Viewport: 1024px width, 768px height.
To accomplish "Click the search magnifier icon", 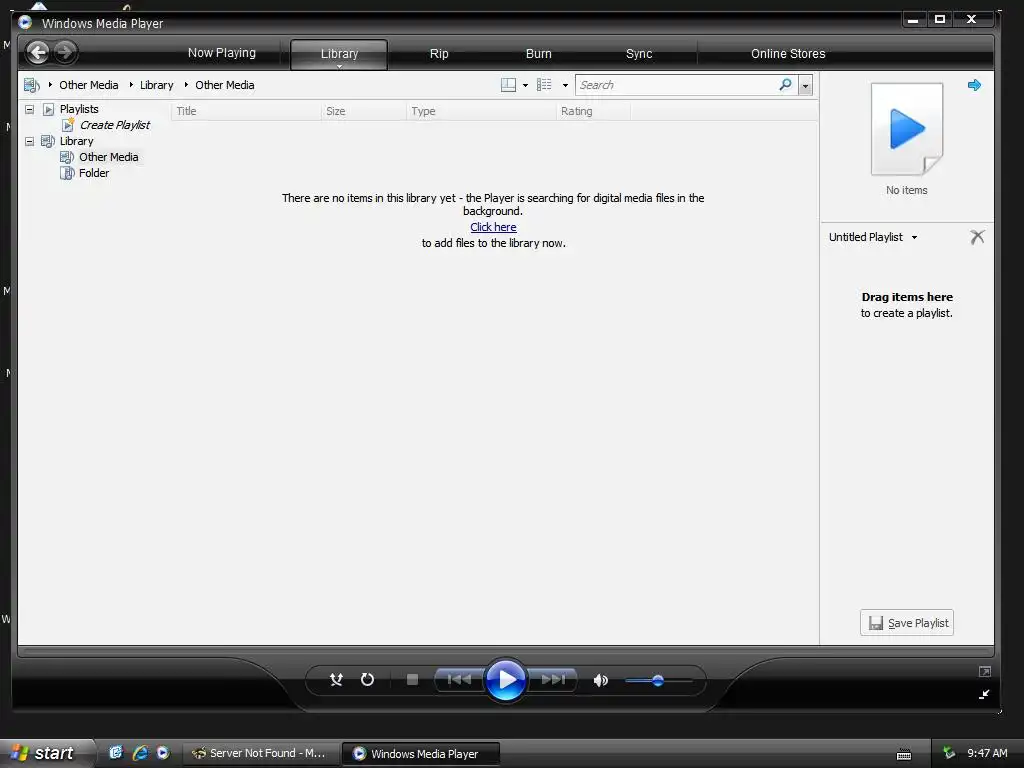I will [786, 84].
